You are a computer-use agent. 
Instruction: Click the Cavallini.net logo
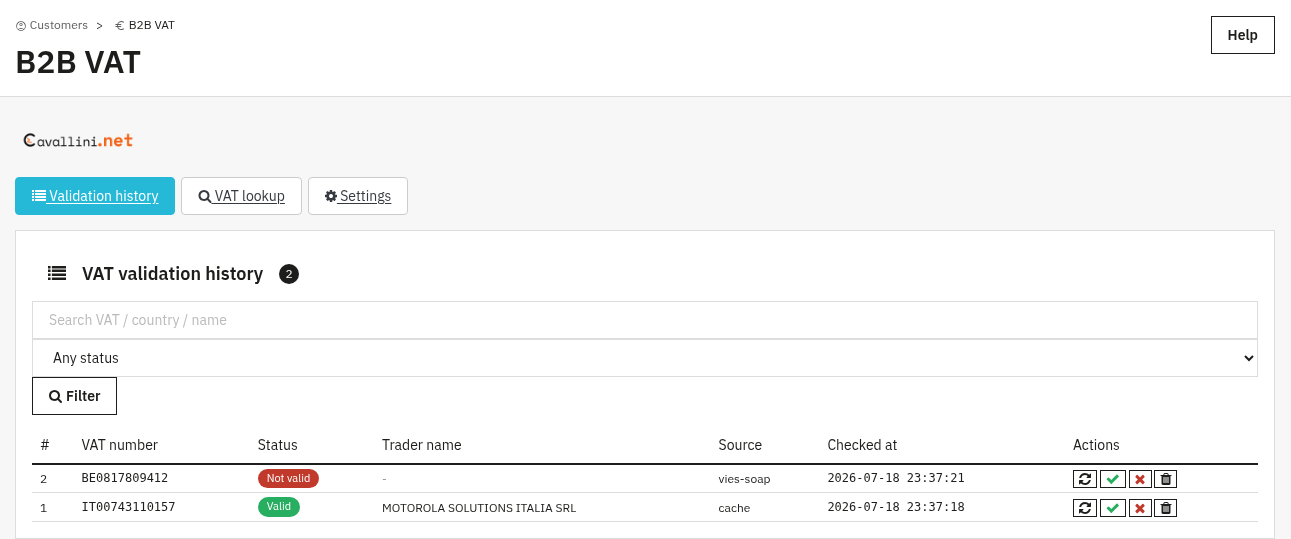tap(78, 141)
